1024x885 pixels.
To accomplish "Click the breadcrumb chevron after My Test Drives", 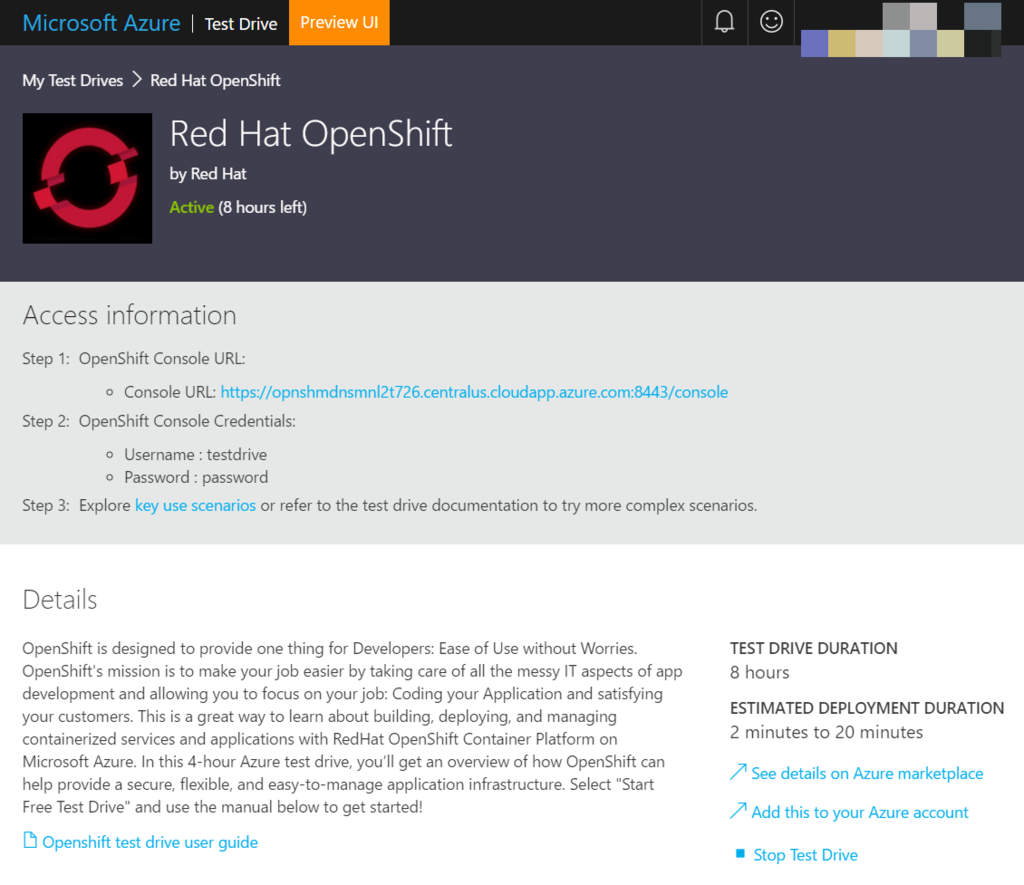I will click(136, 80).
